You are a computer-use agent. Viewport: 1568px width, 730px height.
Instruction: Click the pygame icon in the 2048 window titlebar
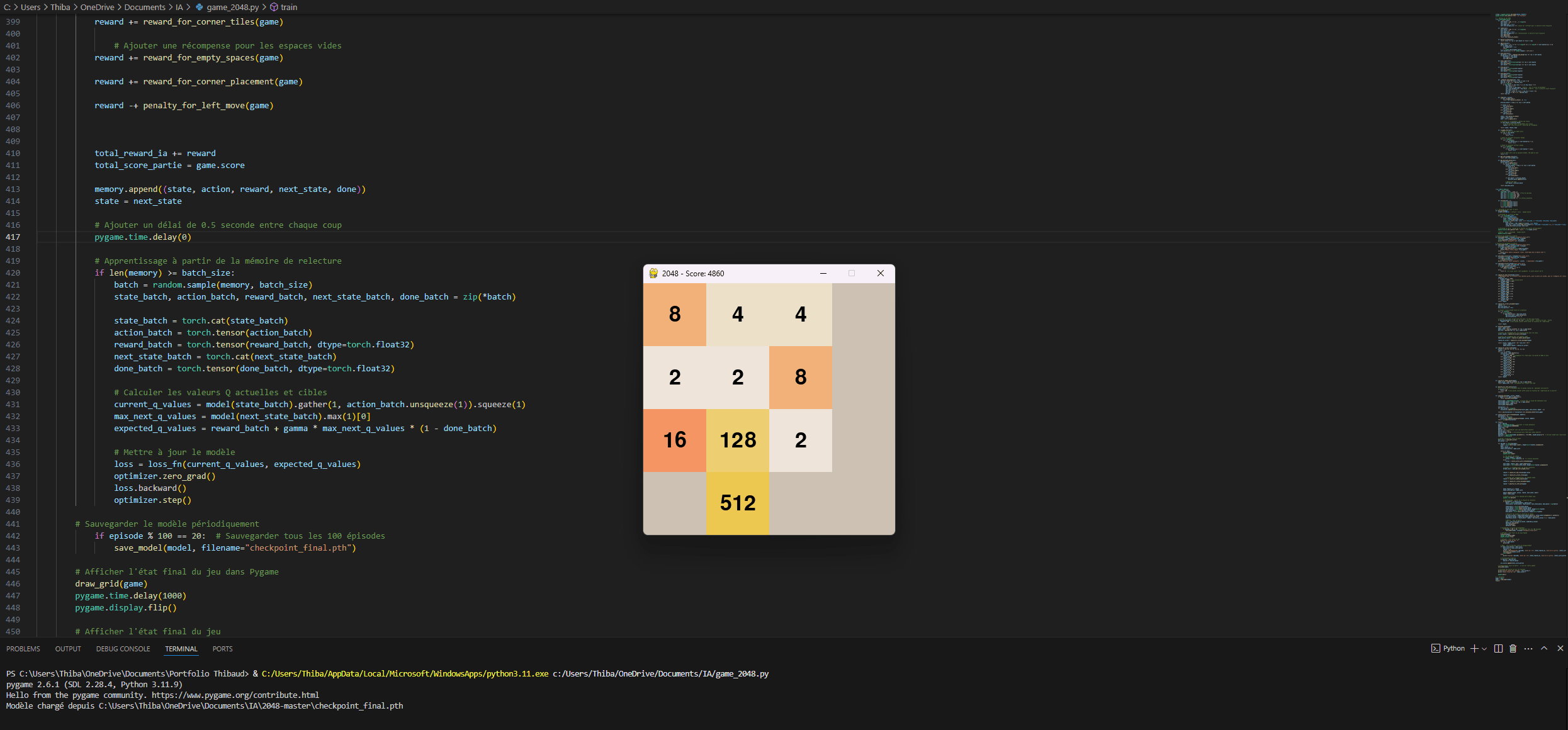[x=652, y=273]
